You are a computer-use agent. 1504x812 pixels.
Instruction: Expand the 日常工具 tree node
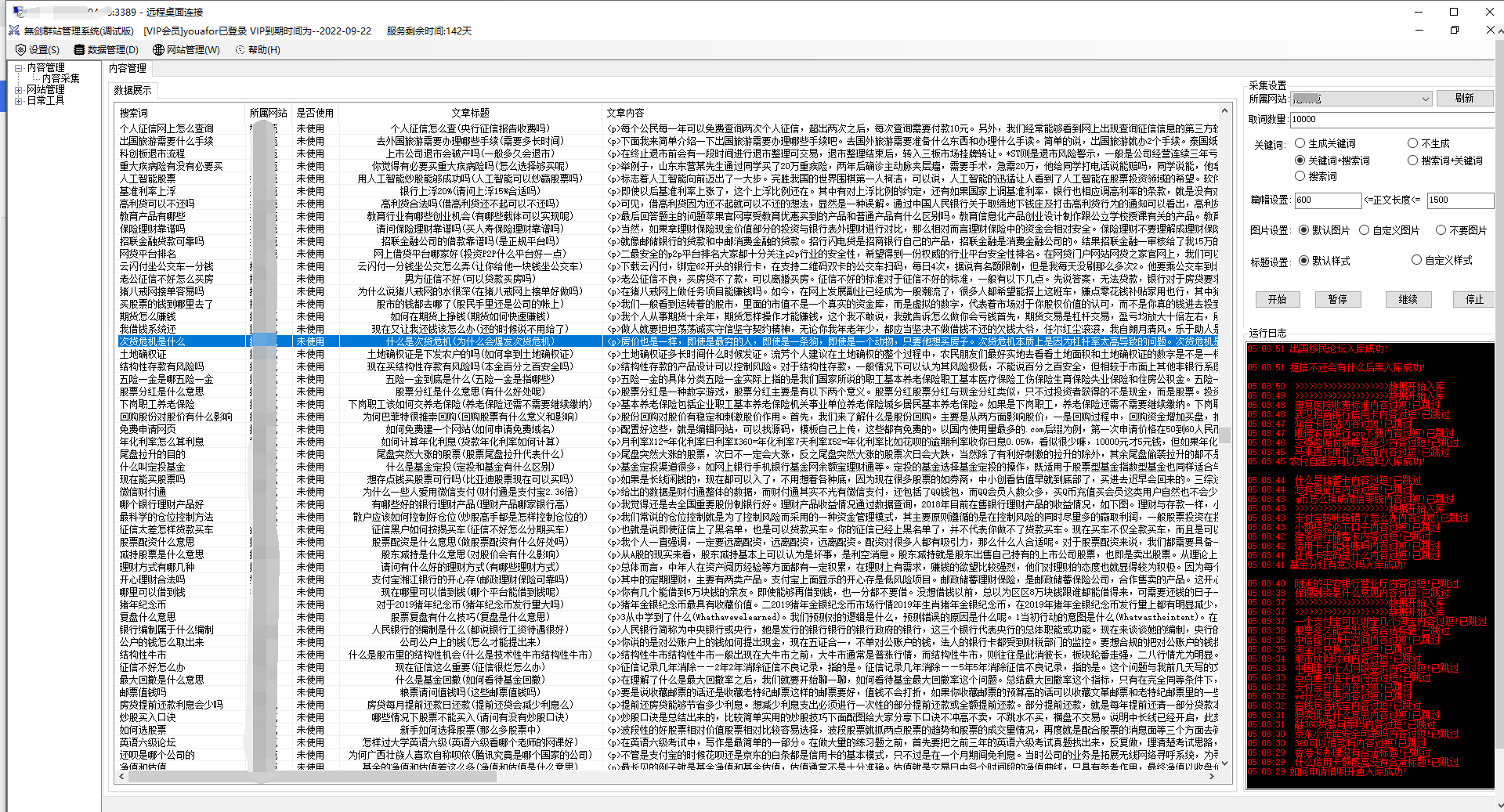pos(18,101)
